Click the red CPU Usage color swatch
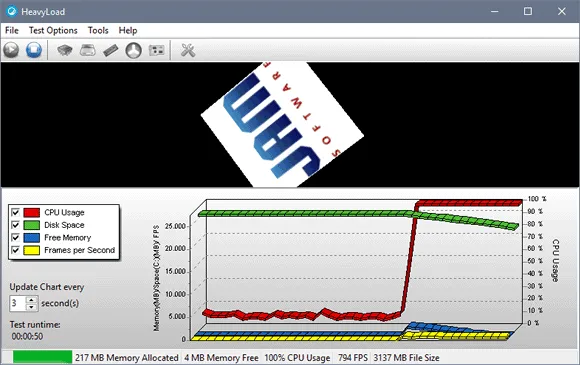This screenshot has width=580, height=365. tap(31, 212)
